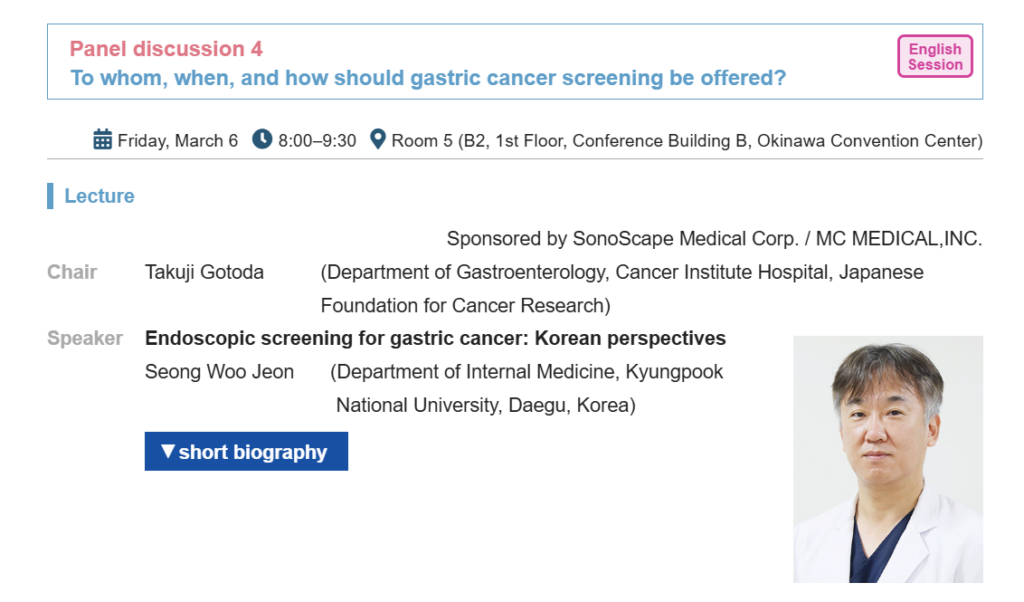Viewport: 1024px width, 602px height.
Task: Click the SonoScape Medical Corp. sponsor line
Action: (714, 239)
